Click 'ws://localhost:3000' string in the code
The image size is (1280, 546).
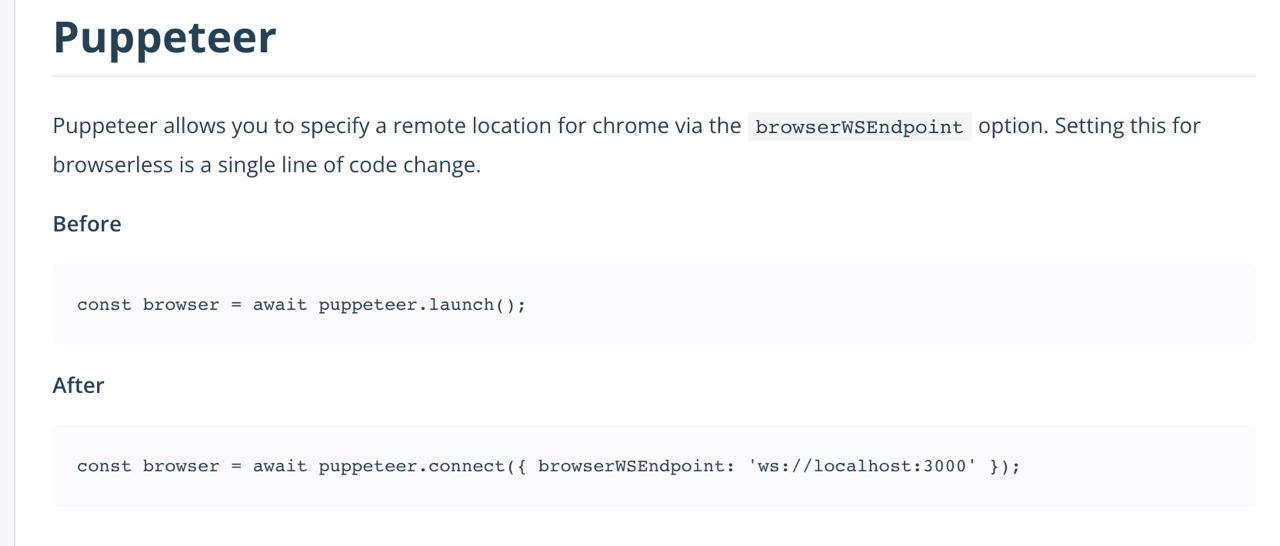click(x=863, y=466)
